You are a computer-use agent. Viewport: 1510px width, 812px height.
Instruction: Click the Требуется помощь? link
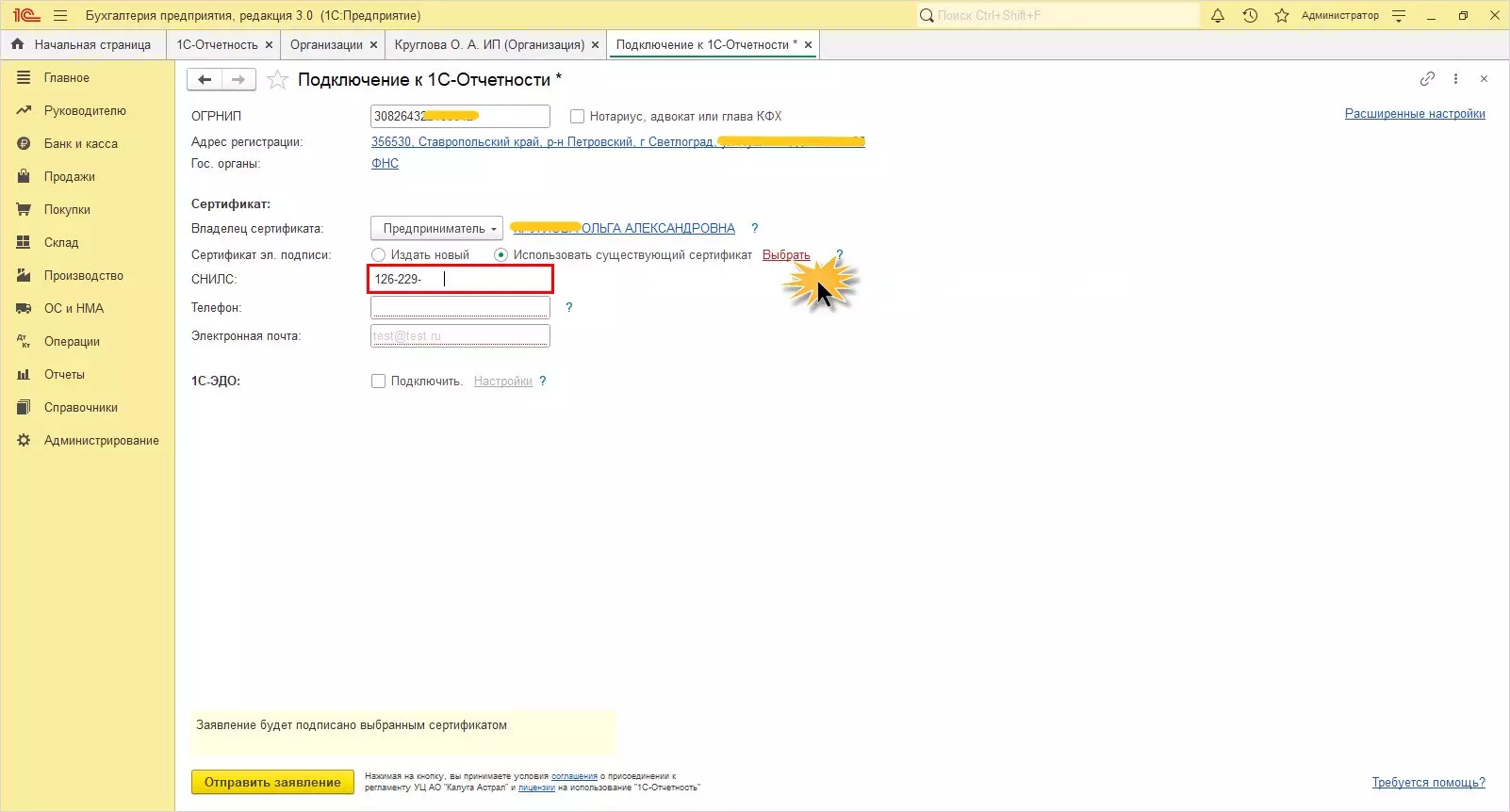[1429, 783]
